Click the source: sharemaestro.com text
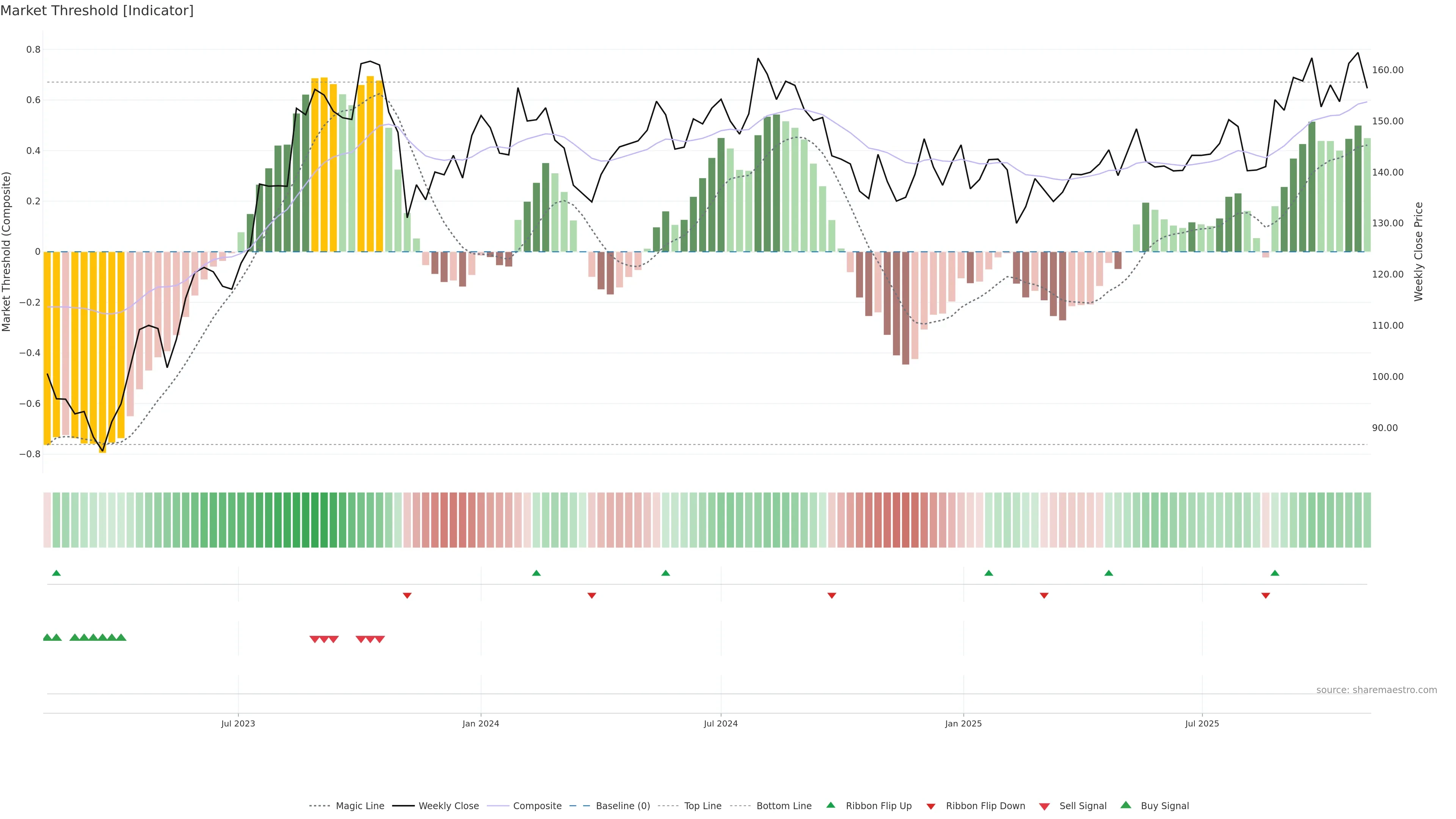The height and width of the screenshot is (819, 1456). pos(1376,690)
